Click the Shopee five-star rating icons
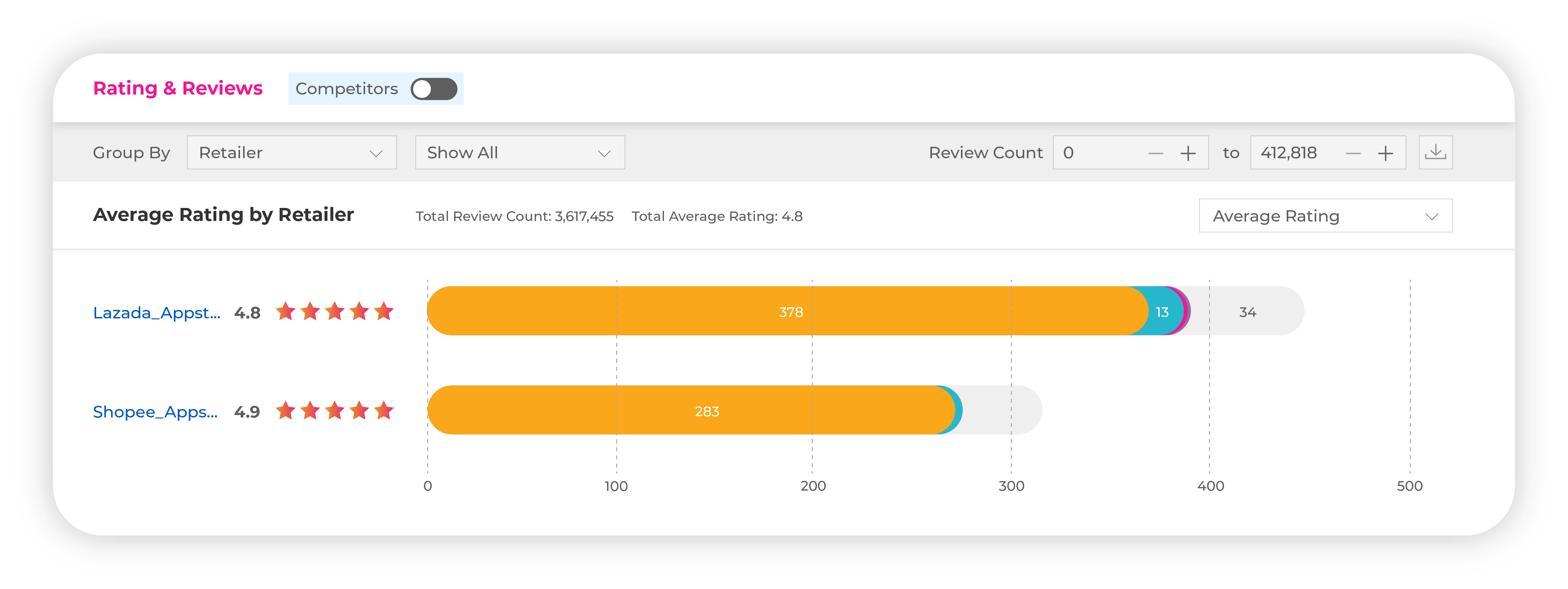1568x589 pixels. coord(334,411)
